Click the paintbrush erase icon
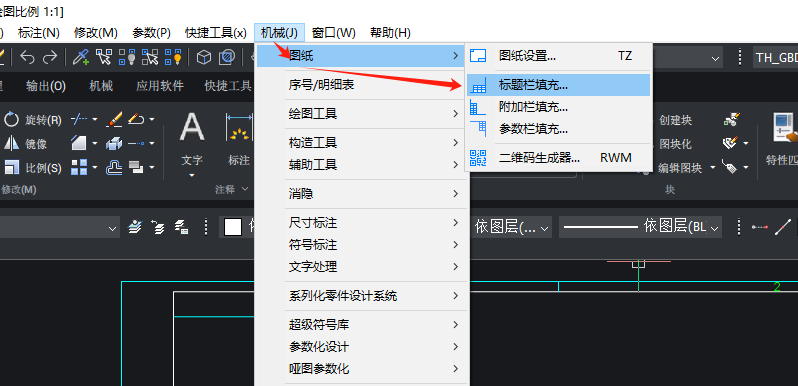 [114, 120]
